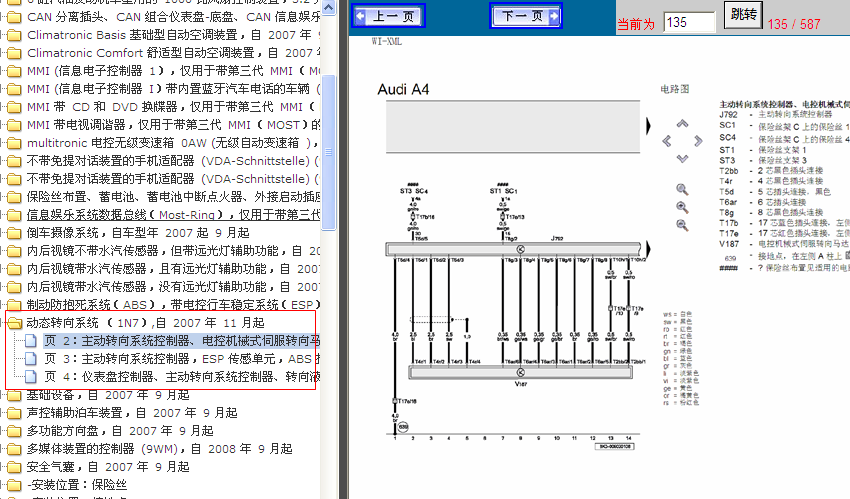Viewport: 850px width, 499px height.
Task: Open 内后视镜不带水汽传感器 entry
Action: [173, 251]
